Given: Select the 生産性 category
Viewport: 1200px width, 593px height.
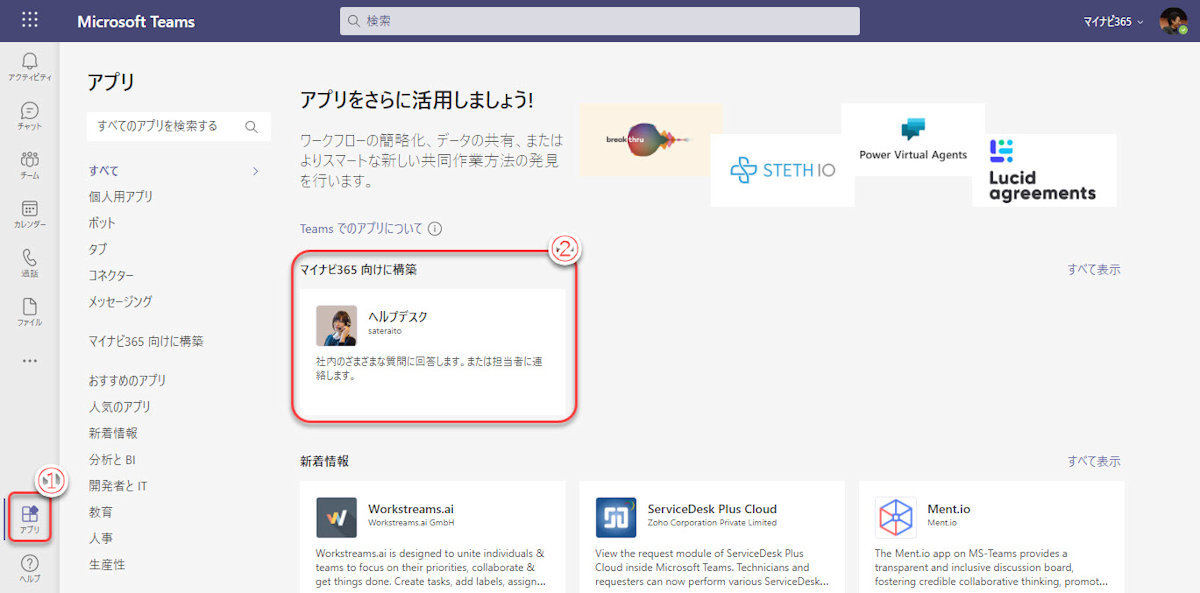Looking at the screenshot, I should pyautogui.click(x=107, y=564).
